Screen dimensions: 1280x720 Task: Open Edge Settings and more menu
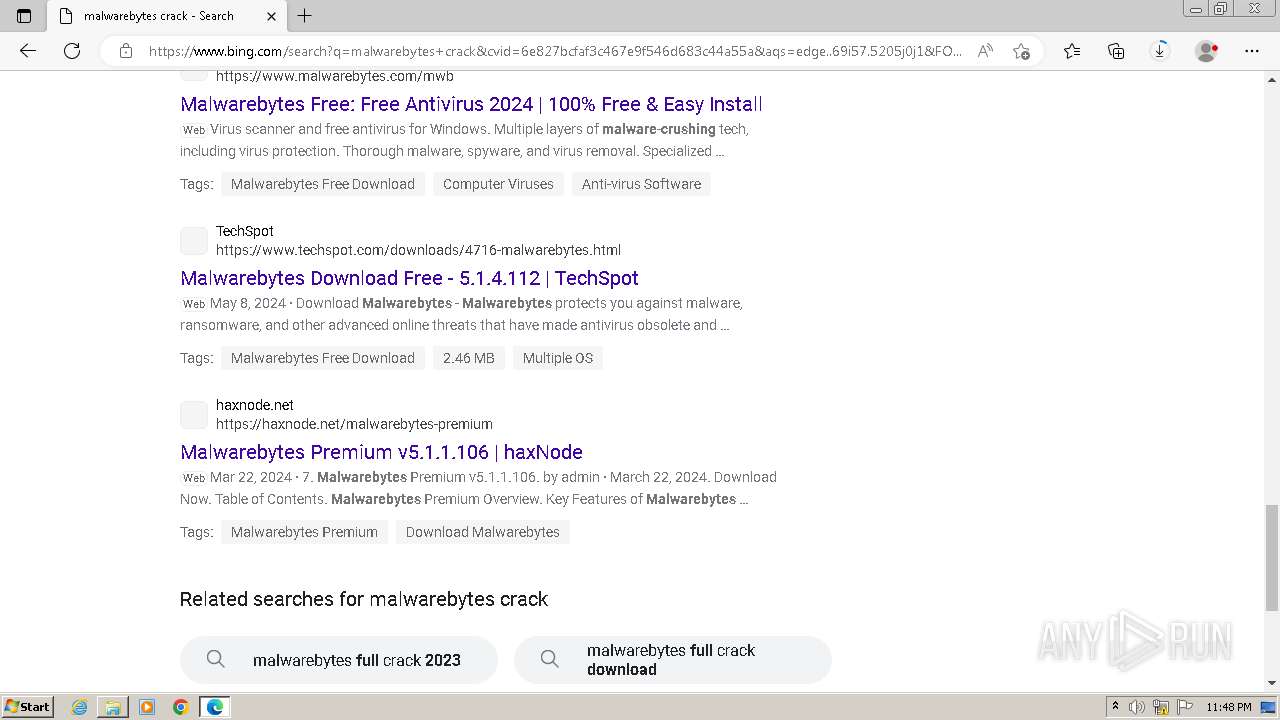[x=1252, y=51]
